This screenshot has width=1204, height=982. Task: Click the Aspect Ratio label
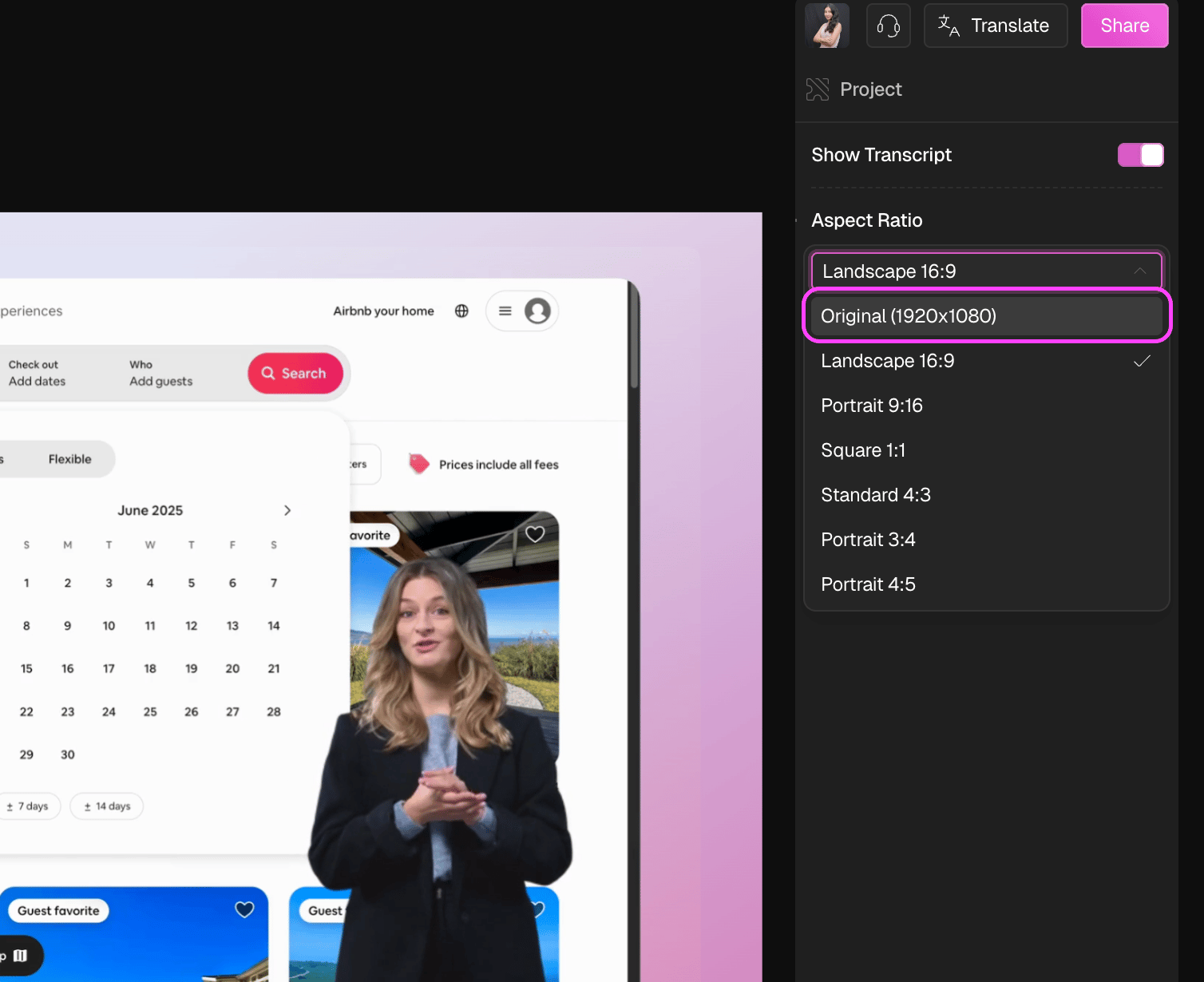[867, 220]
